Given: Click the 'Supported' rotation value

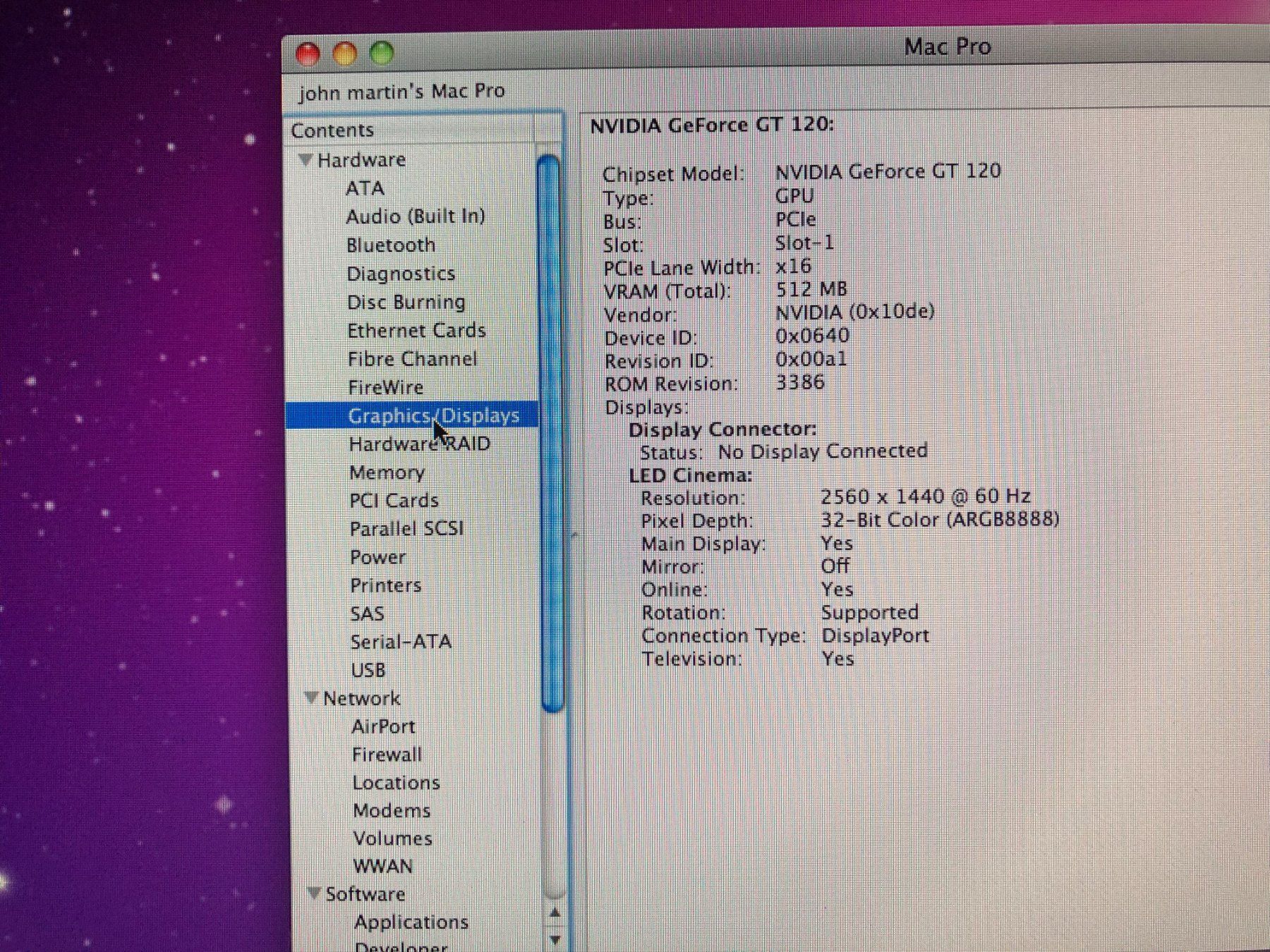Looking at the screenshot, I should point(869,612).
